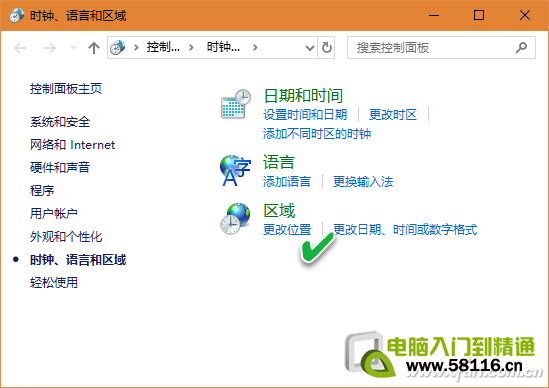Open 用户帐户 category
Screen dimensions: 549x388
point(54,213)
